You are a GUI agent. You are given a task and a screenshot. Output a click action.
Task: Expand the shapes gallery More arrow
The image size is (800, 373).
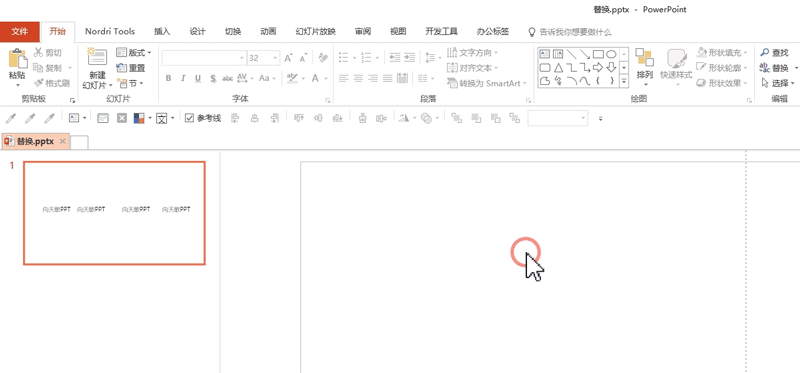point(624,81)
